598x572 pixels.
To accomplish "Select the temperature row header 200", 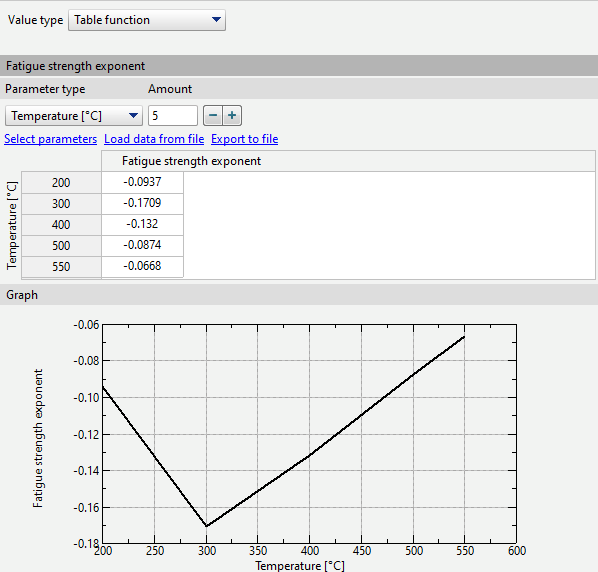I will 61,182.
